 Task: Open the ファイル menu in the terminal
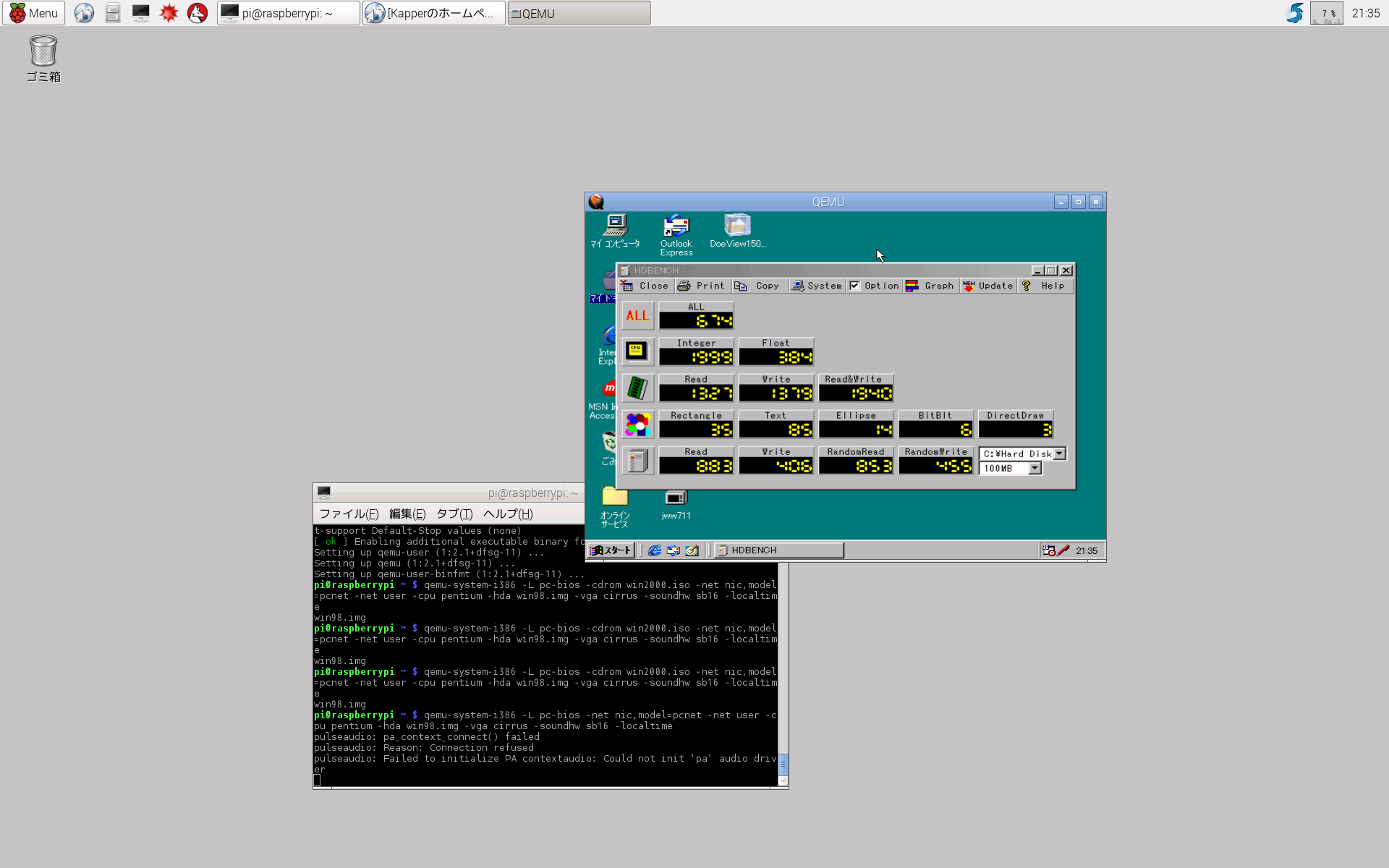[x=349, y=514]
